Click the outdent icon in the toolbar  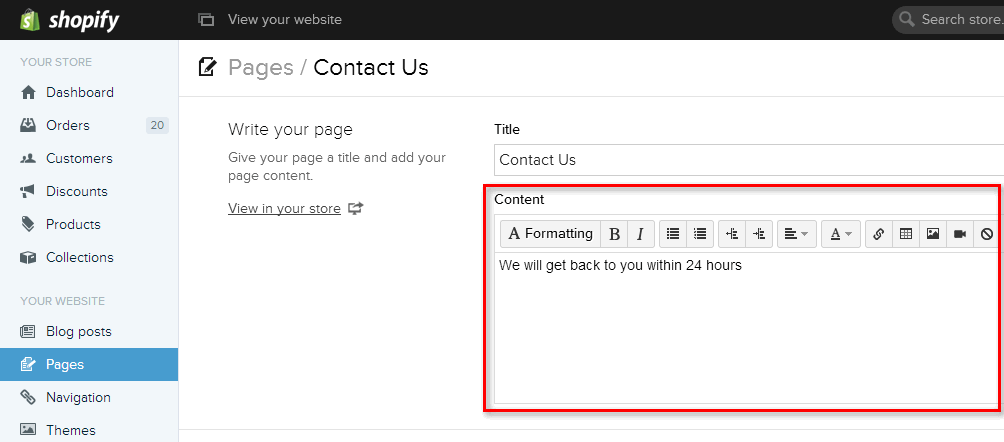point(732,234)
